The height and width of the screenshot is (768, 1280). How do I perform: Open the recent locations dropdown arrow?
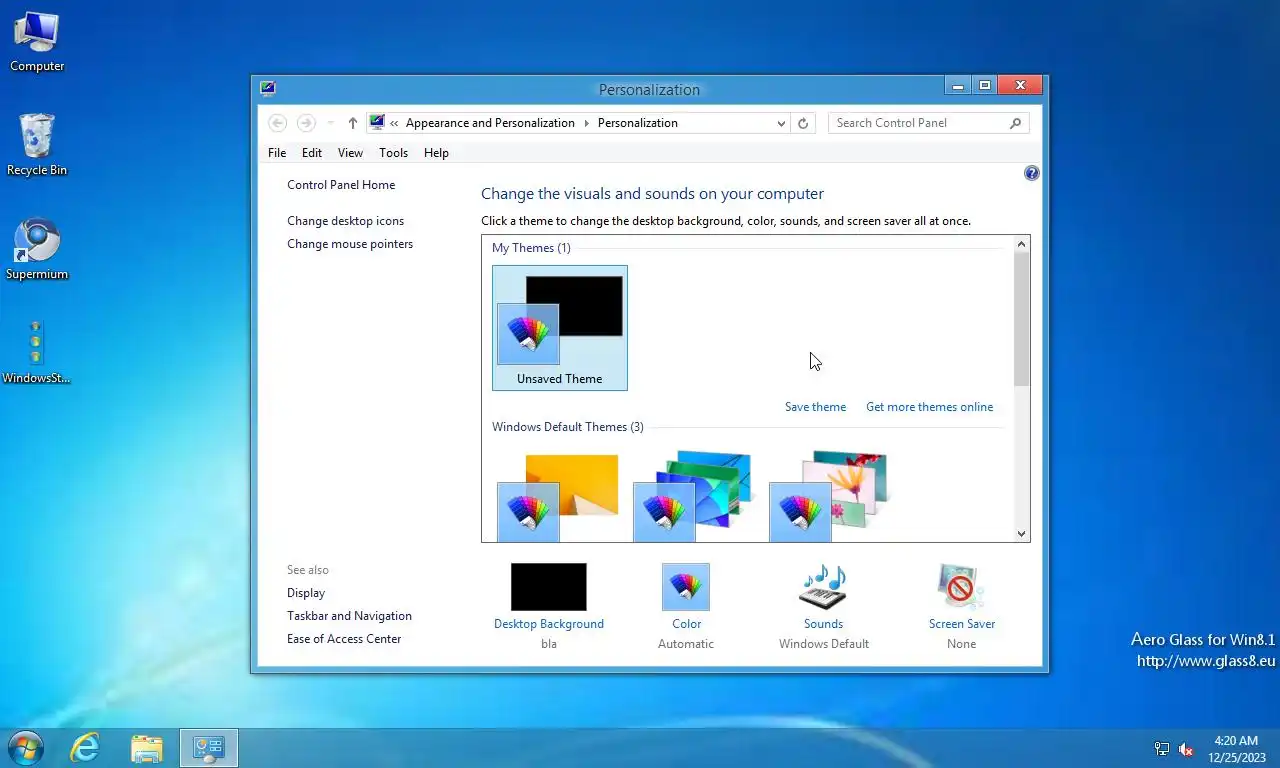(331, 123)
